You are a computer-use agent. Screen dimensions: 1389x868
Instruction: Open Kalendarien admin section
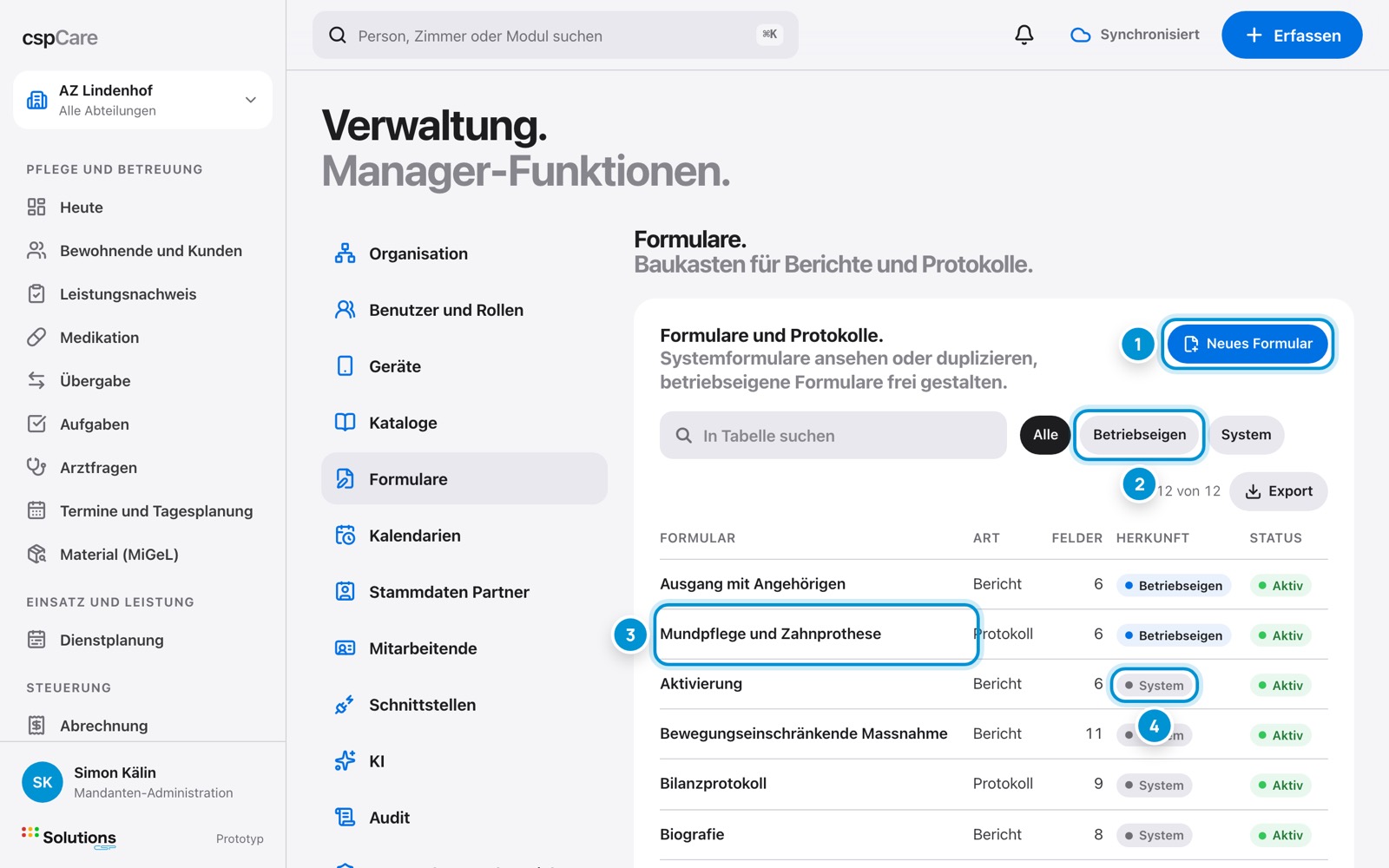(x=464, y=536)
